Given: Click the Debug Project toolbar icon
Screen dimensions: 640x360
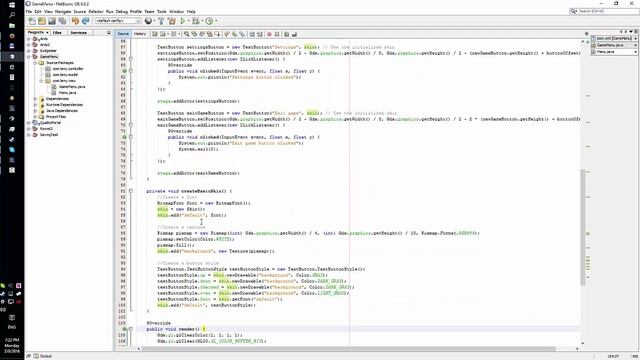Looking at the screenshot, I should [x=196, y=21].
